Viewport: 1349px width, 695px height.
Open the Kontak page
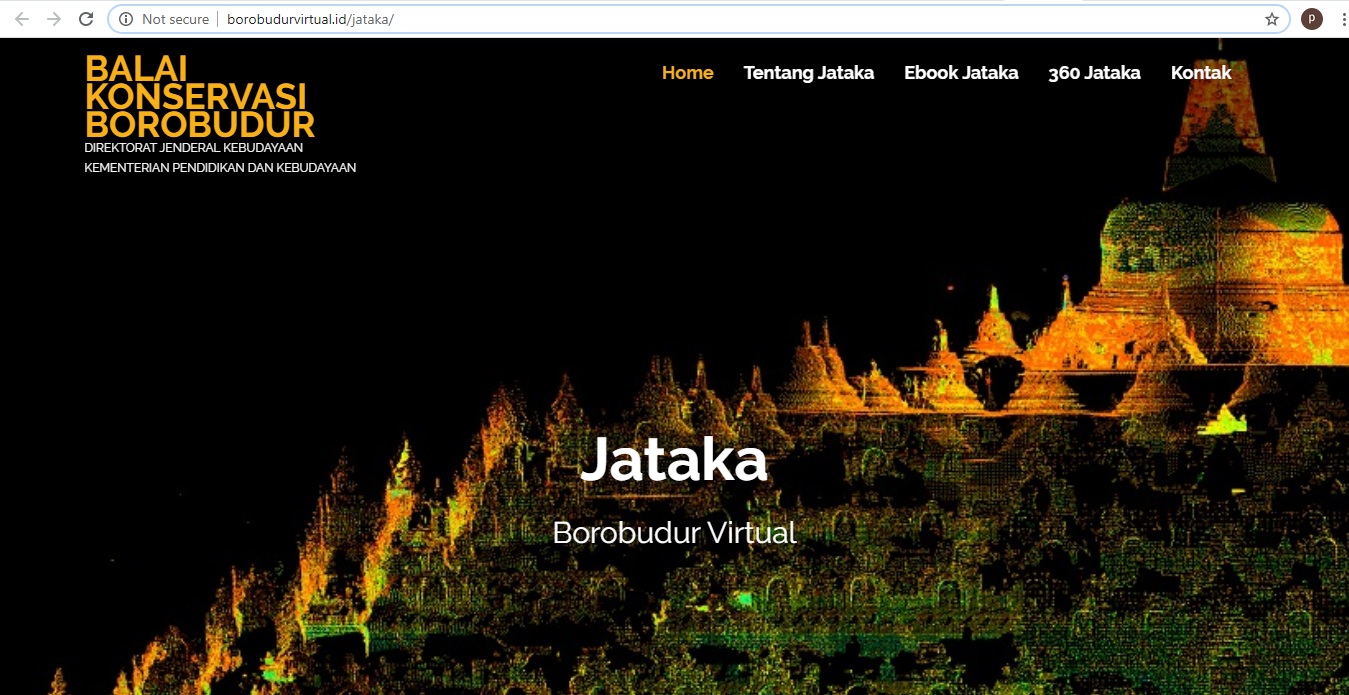(x=1201, y=73)
